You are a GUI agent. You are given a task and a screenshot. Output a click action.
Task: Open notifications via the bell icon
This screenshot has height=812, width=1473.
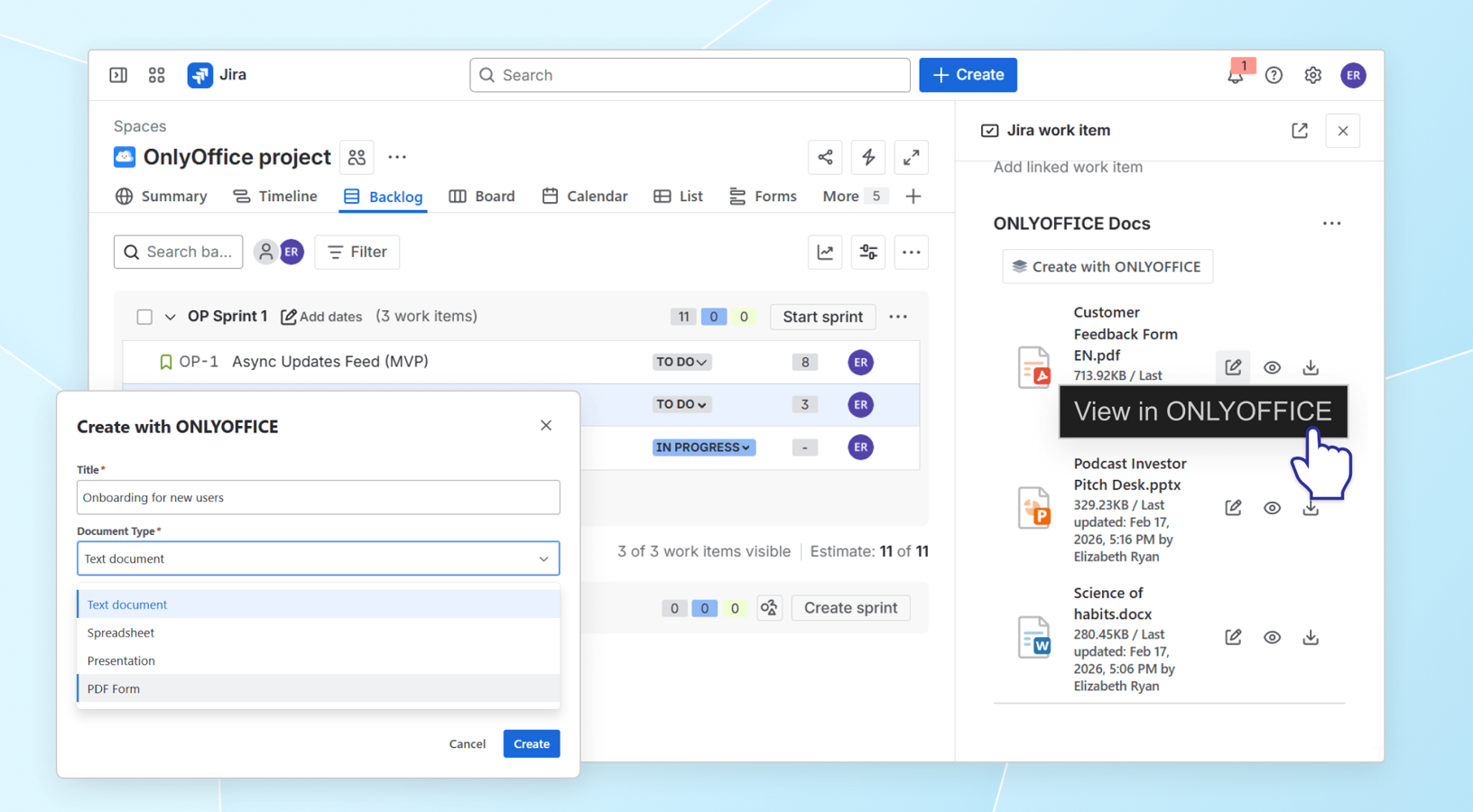click(x=1234, y=75)
